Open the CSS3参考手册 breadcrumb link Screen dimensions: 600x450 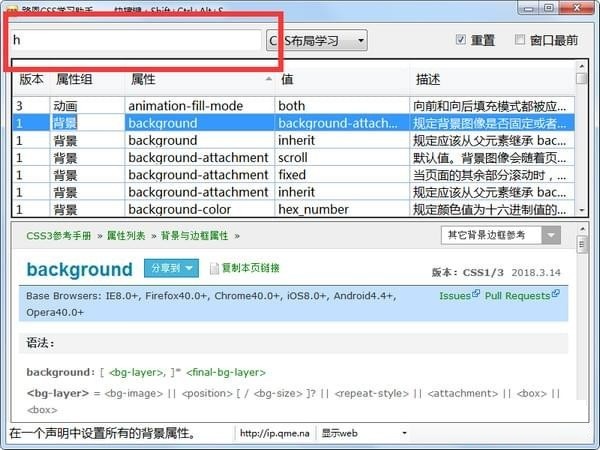click(57, 235)
